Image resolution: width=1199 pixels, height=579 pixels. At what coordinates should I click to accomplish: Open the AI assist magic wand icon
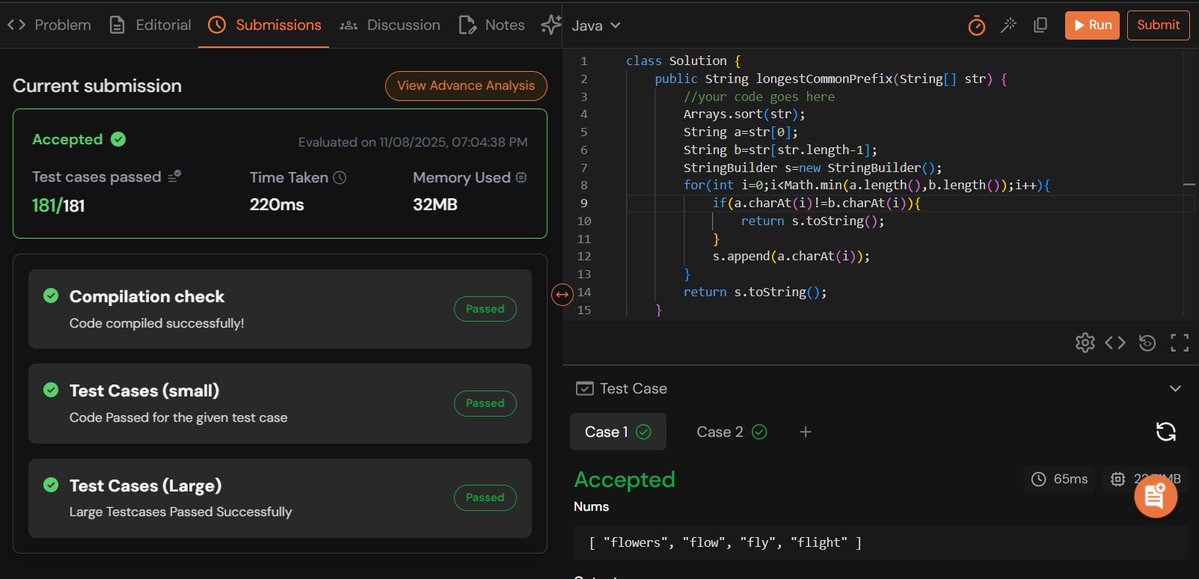1009,25
